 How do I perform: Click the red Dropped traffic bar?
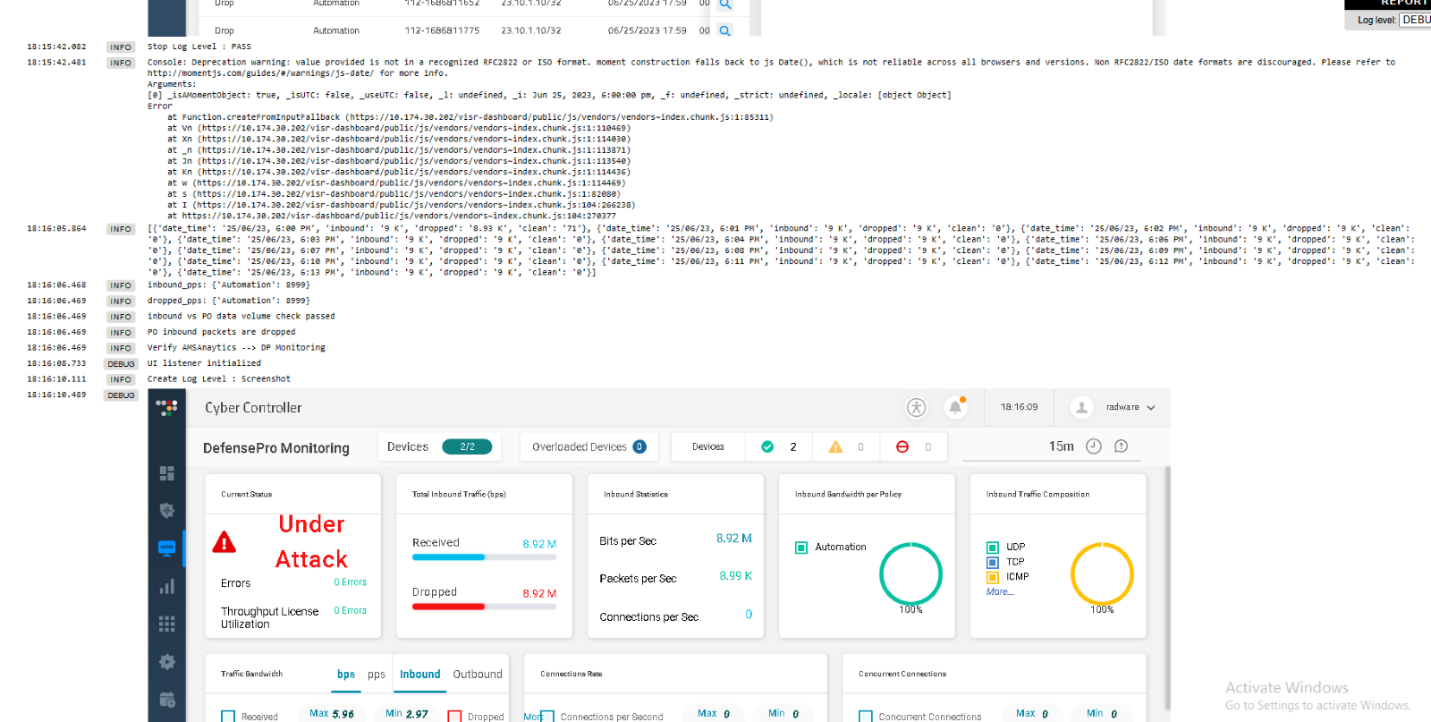(x=448, y=606)
